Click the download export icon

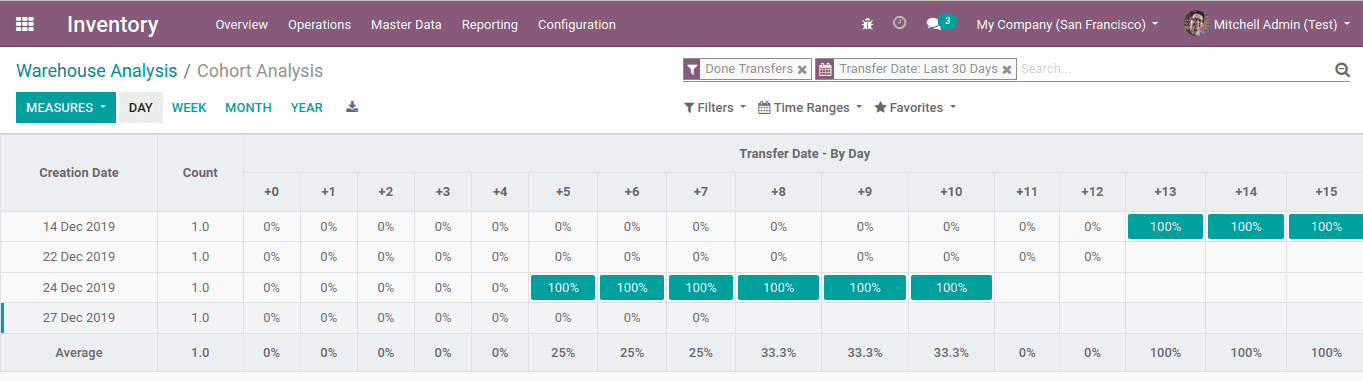pos(352,107)
